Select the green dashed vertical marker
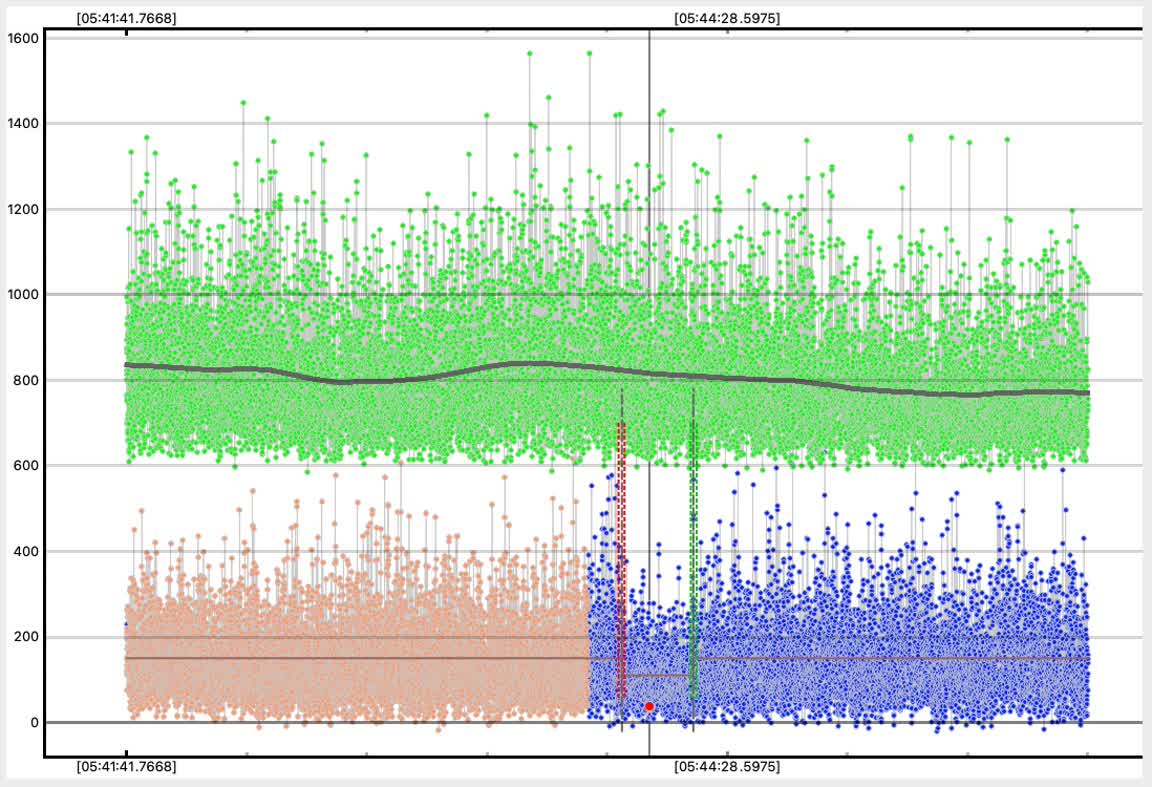Screen dimensions: 1152x787 coord(693,560)
